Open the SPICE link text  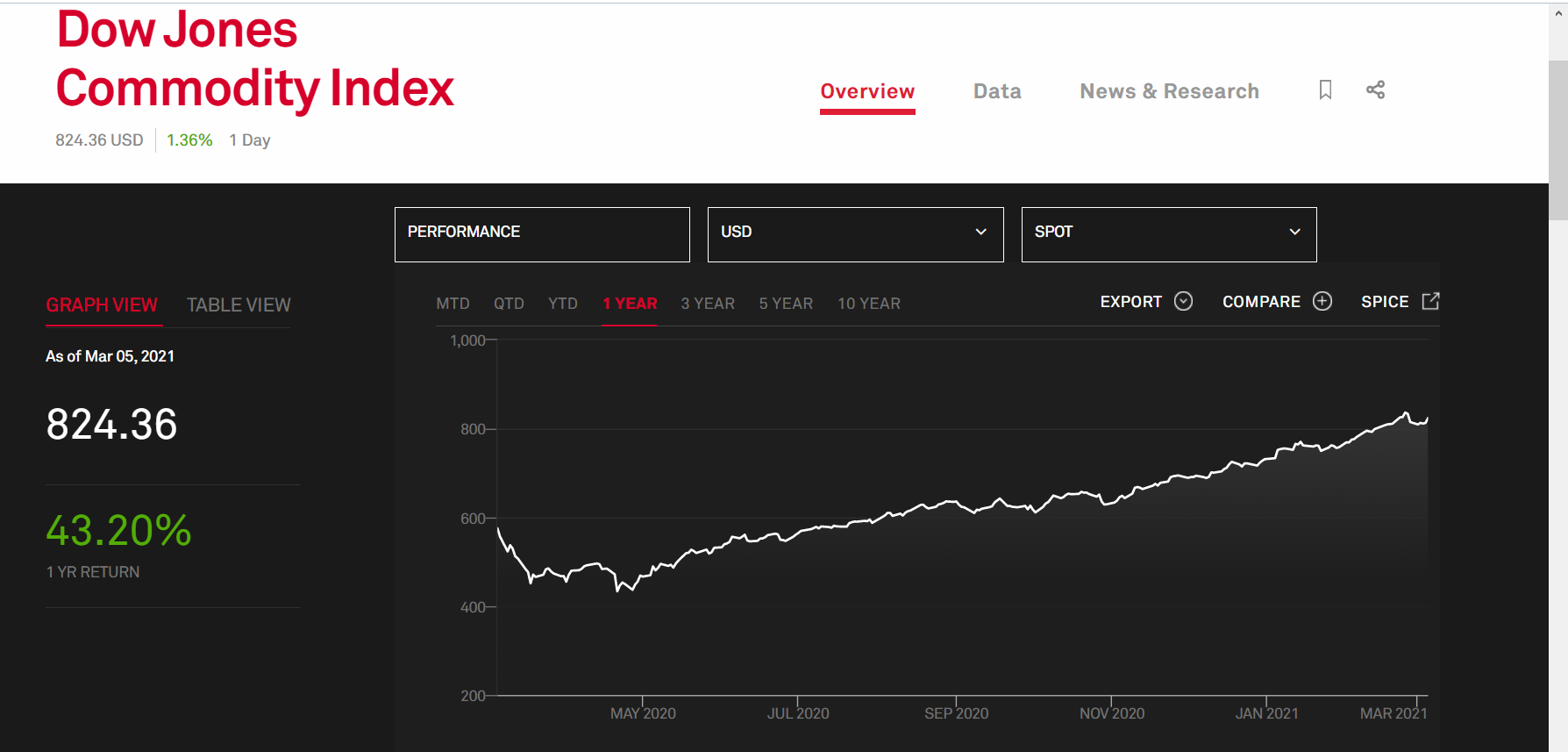pyautogui.click(x=1385, y=302)
